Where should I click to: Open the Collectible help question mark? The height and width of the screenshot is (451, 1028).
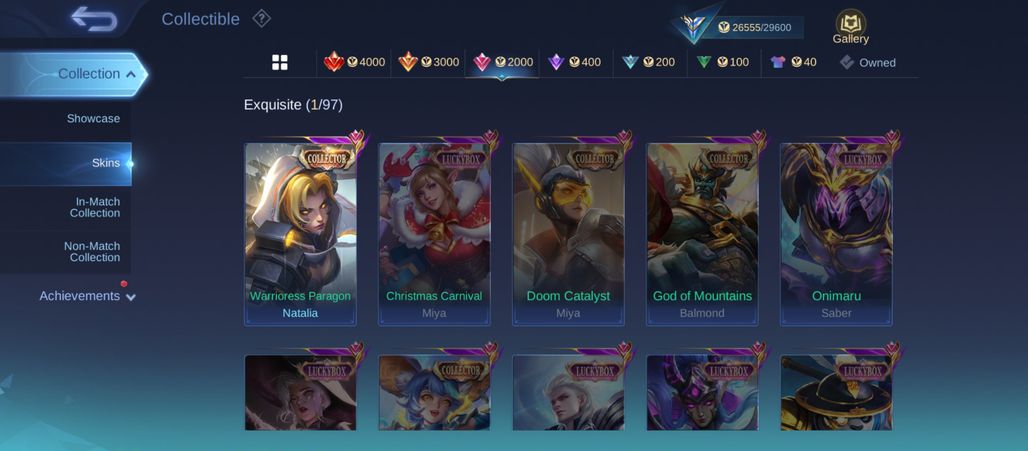(262, 19)
